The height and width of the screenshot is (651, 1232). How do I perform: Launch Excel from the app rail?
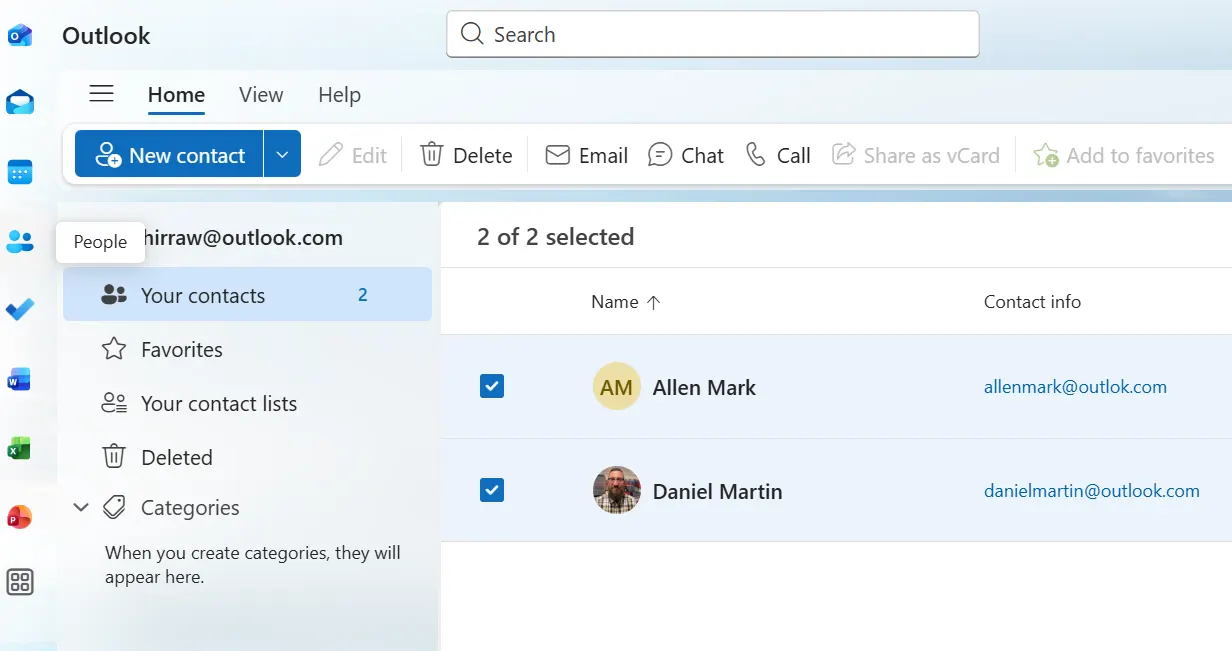pos(20,448)
